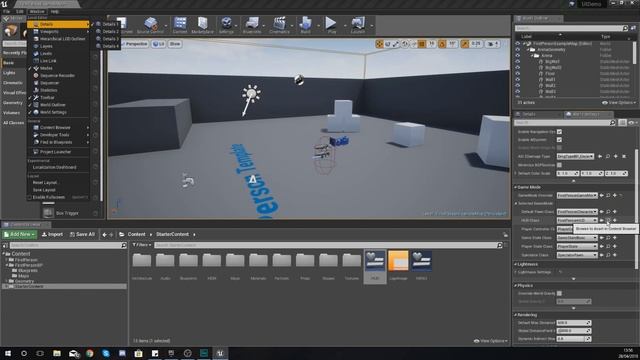Create new class plus icon for Spectator Class
The width and height of the screenshot is (640, 360).
pos(615,255)
